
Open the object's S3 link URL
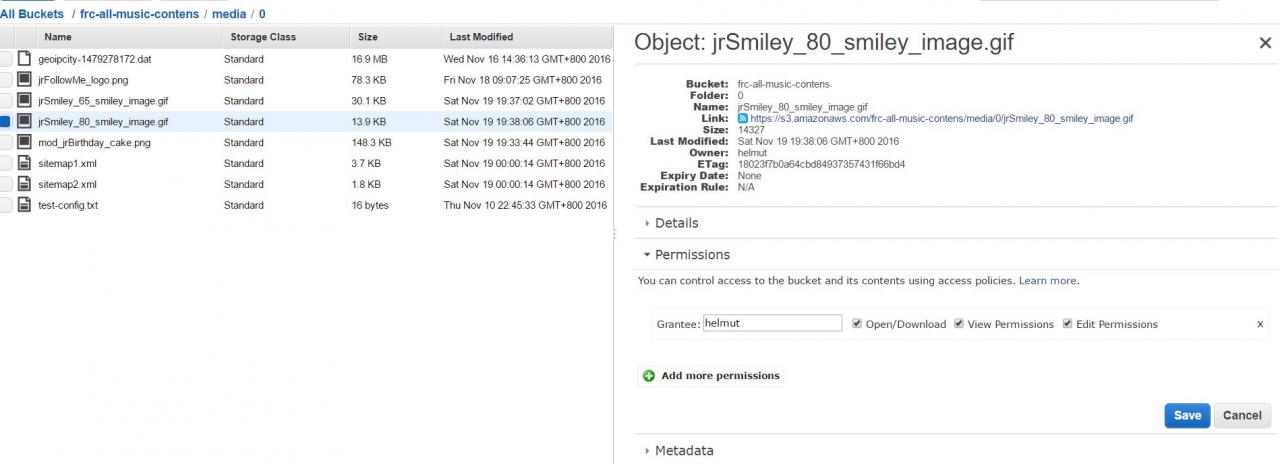click(941, 118)
